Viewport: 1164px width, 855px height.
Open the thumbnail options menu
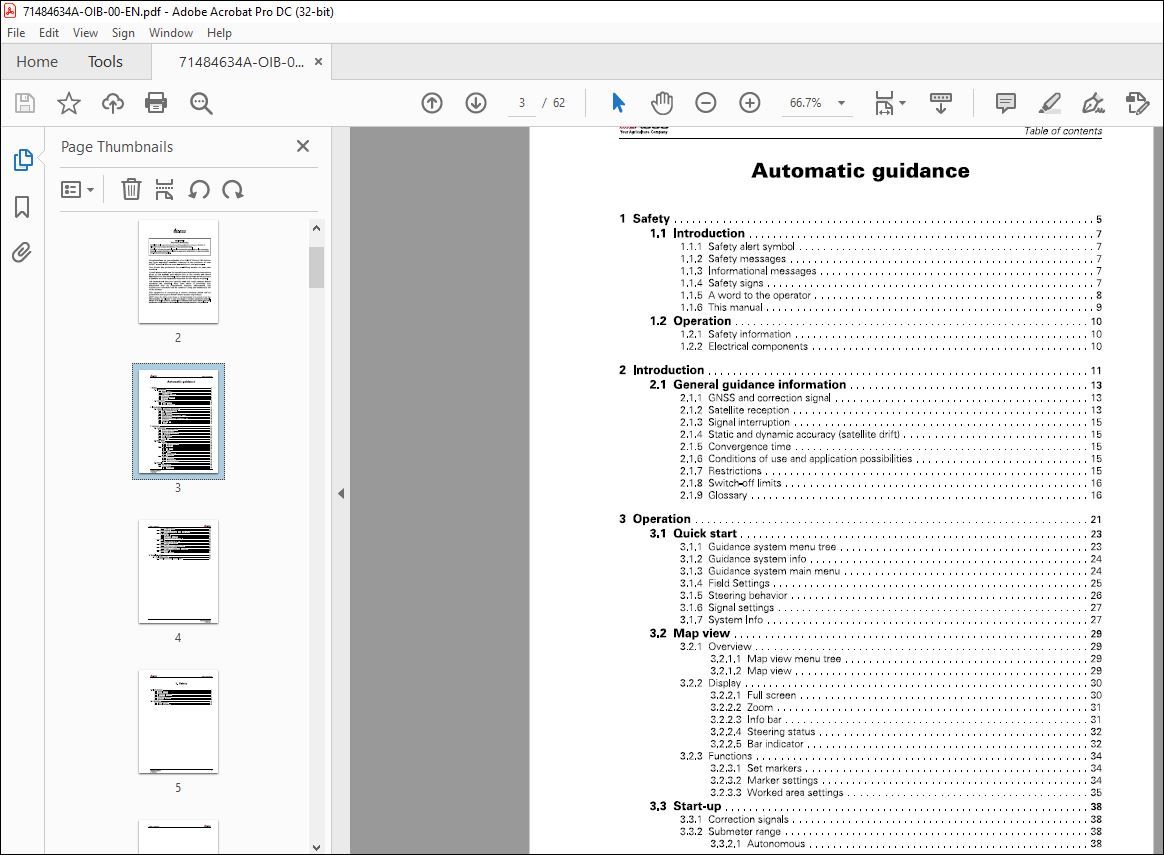(x=77, y=189)
